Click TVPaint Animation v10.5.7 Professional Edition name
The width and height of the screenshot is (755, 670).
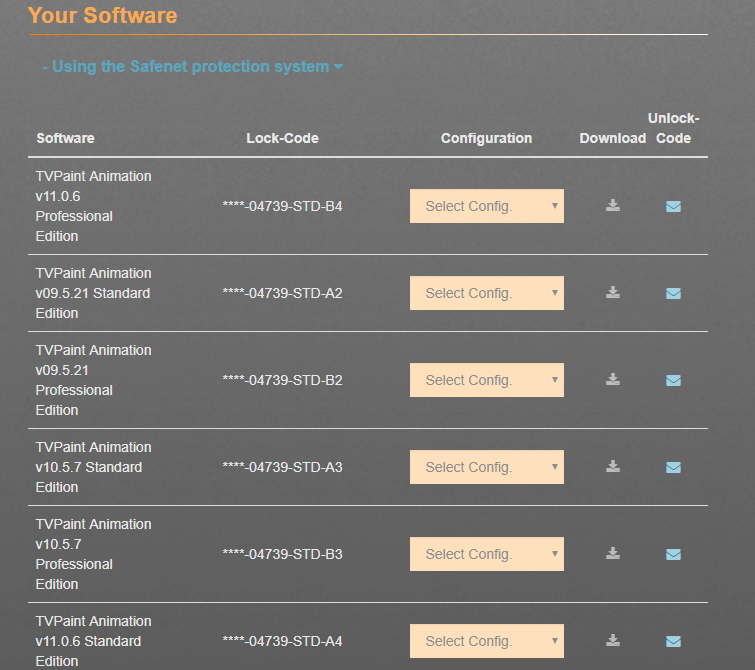[x=93, y=554]
